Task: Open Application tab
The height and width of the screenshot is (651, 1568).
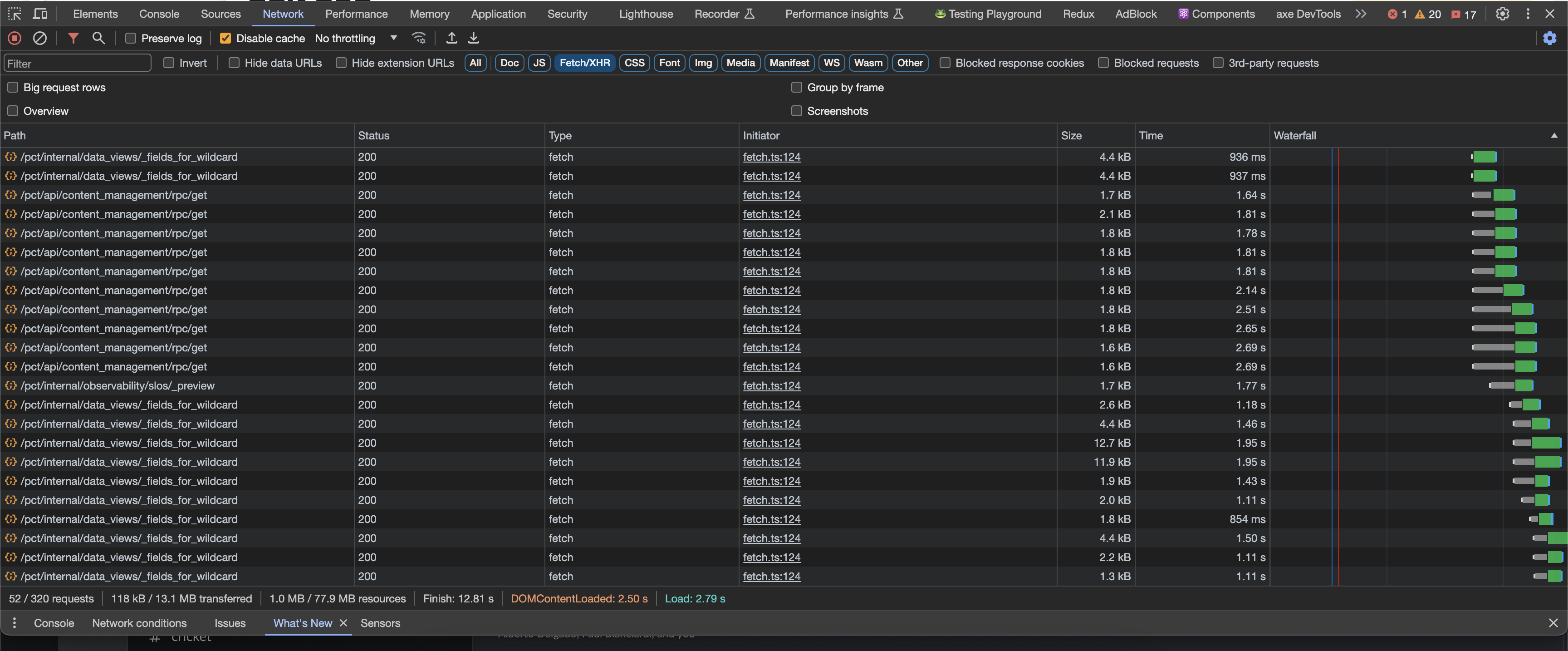Action: (x=498, y=14)
